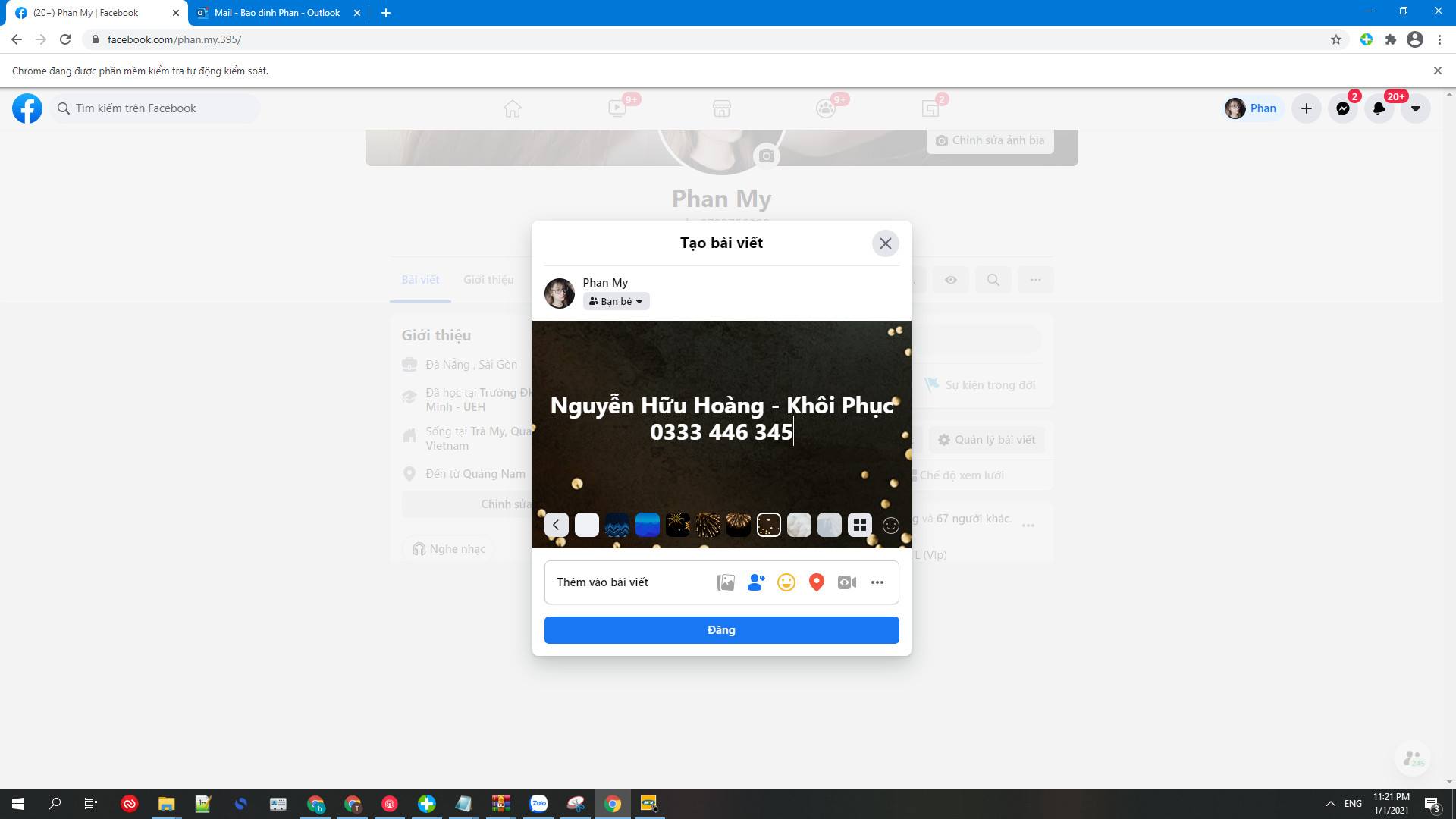This screenshot has width=1456, height=819.
Task: Open the Chrome extensions puzzle icon
Action: (x=1390, y=39)
